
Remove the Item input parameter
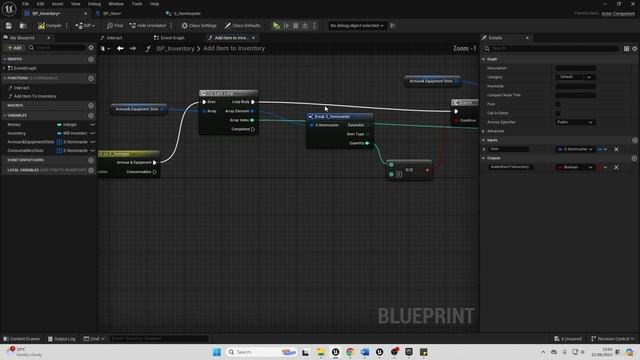coord(616,149)
